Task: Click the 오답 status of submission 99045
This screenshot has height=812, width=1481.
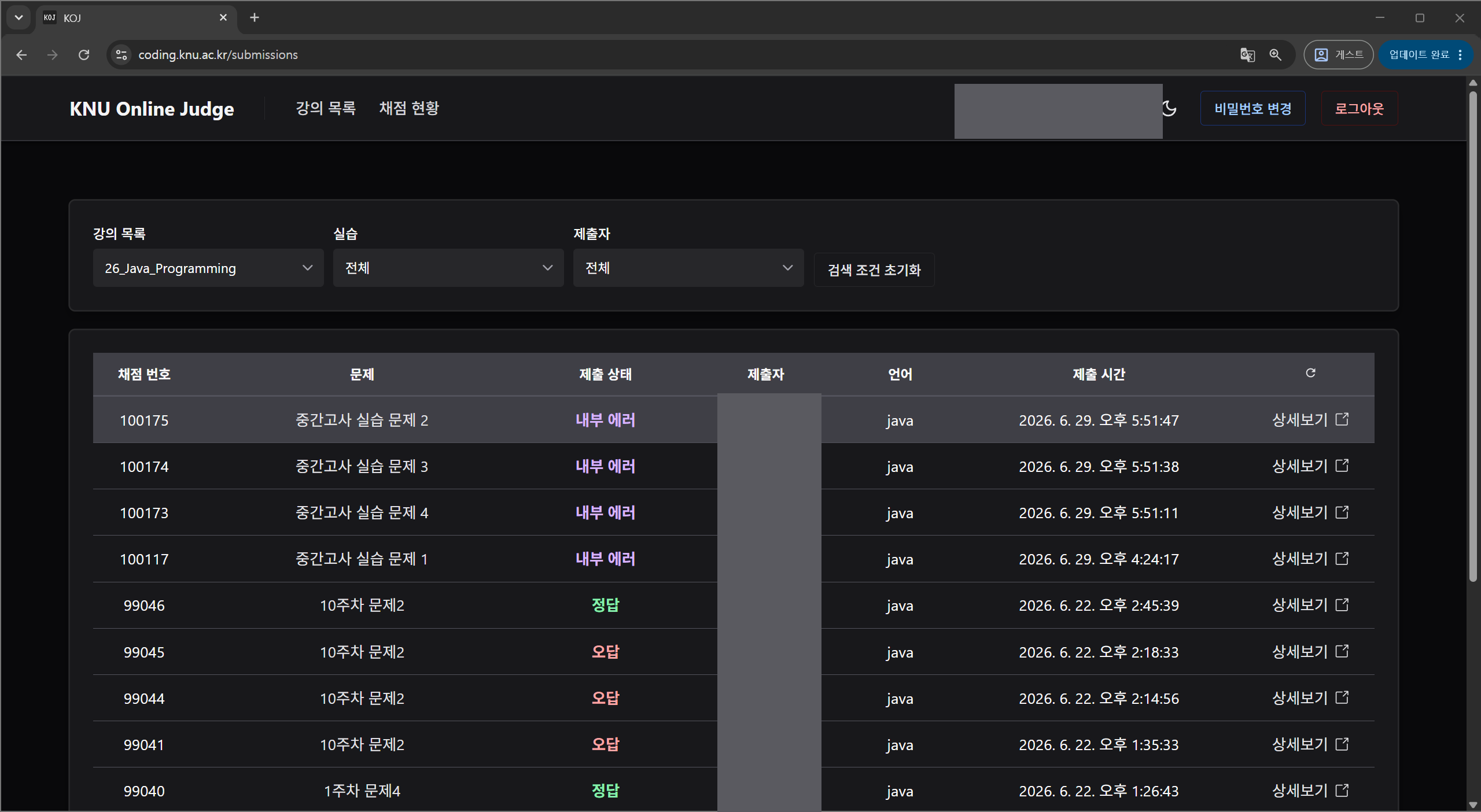Action: 606,652
